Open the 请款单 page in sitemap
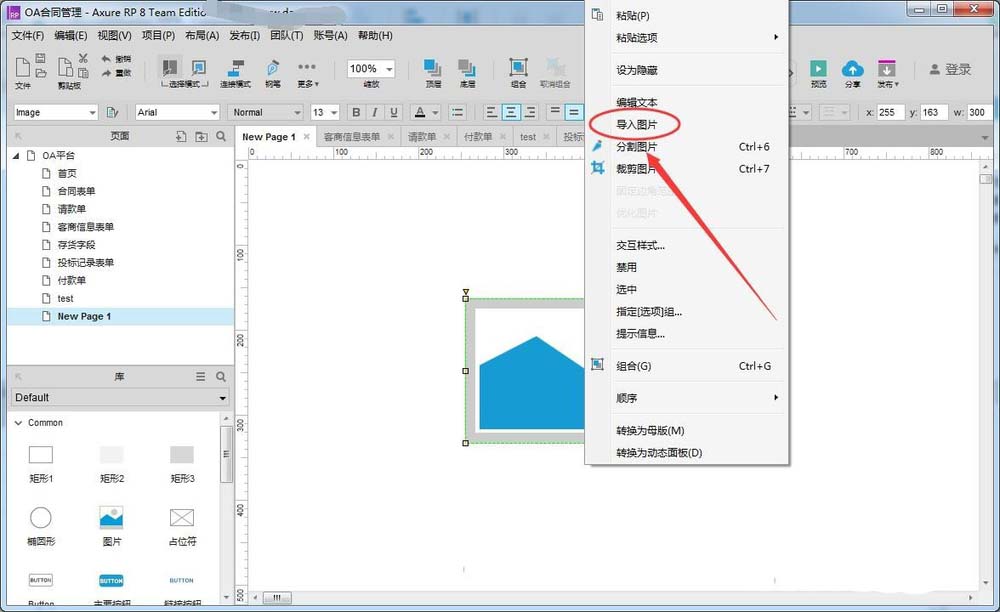Viewport: 1000px width, 612px height. click(70, 208)
